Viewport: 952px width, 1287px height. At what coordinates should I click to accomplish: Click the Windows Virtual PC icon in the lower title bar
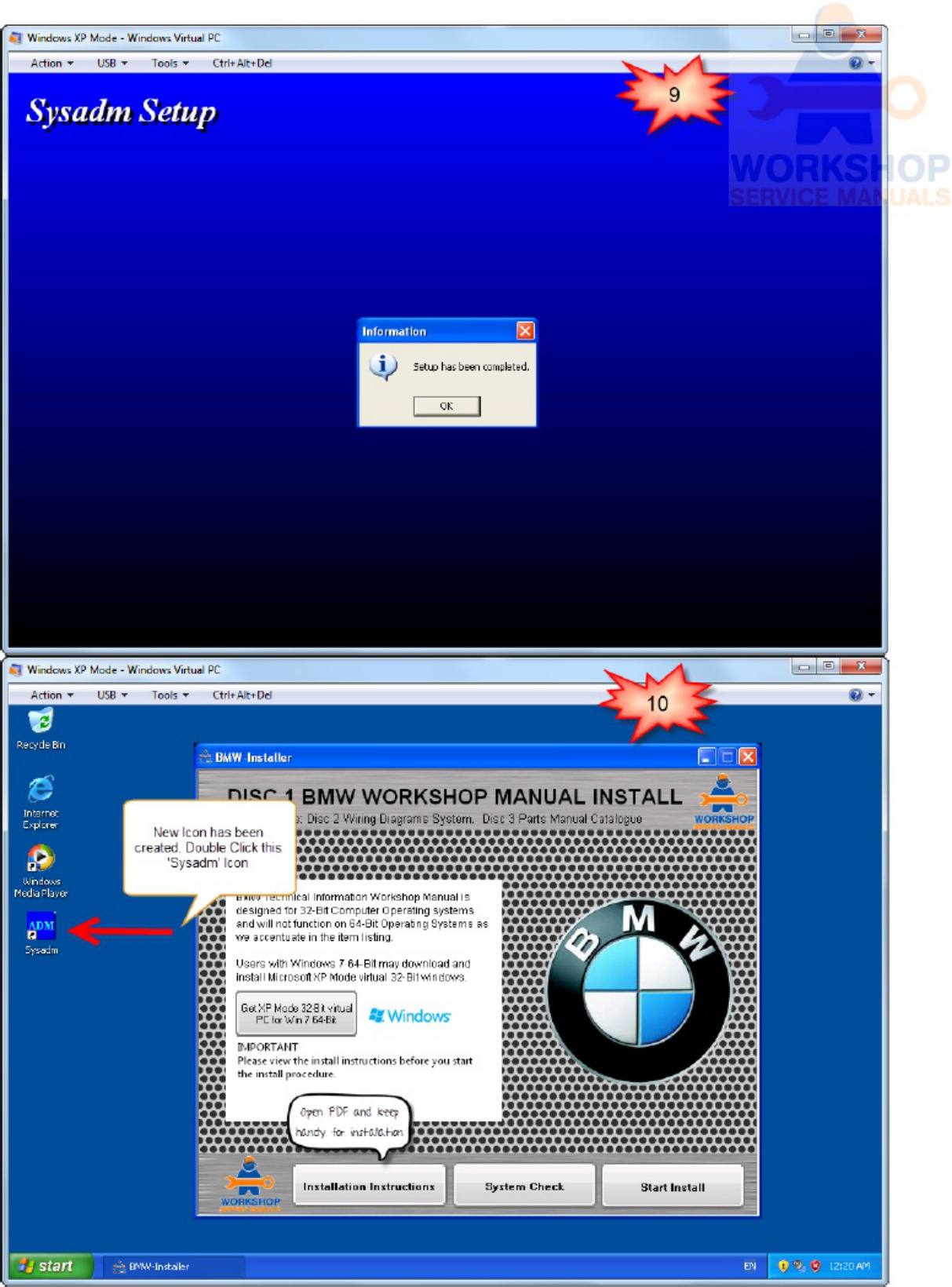pos(16,669)
